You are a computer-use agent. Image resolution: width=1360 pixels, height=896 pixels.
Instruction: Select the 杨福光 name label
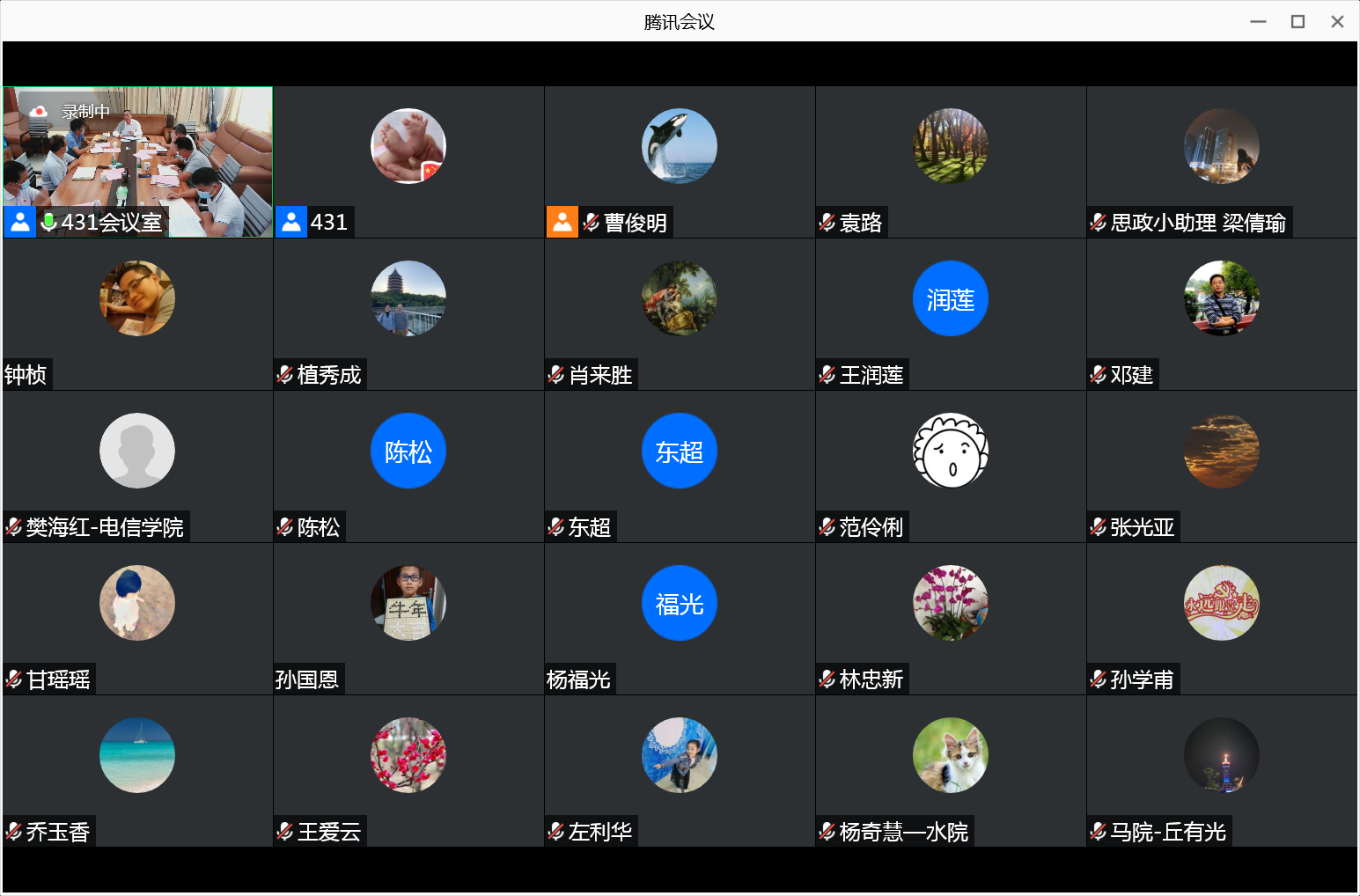click(x=578, y=679)
